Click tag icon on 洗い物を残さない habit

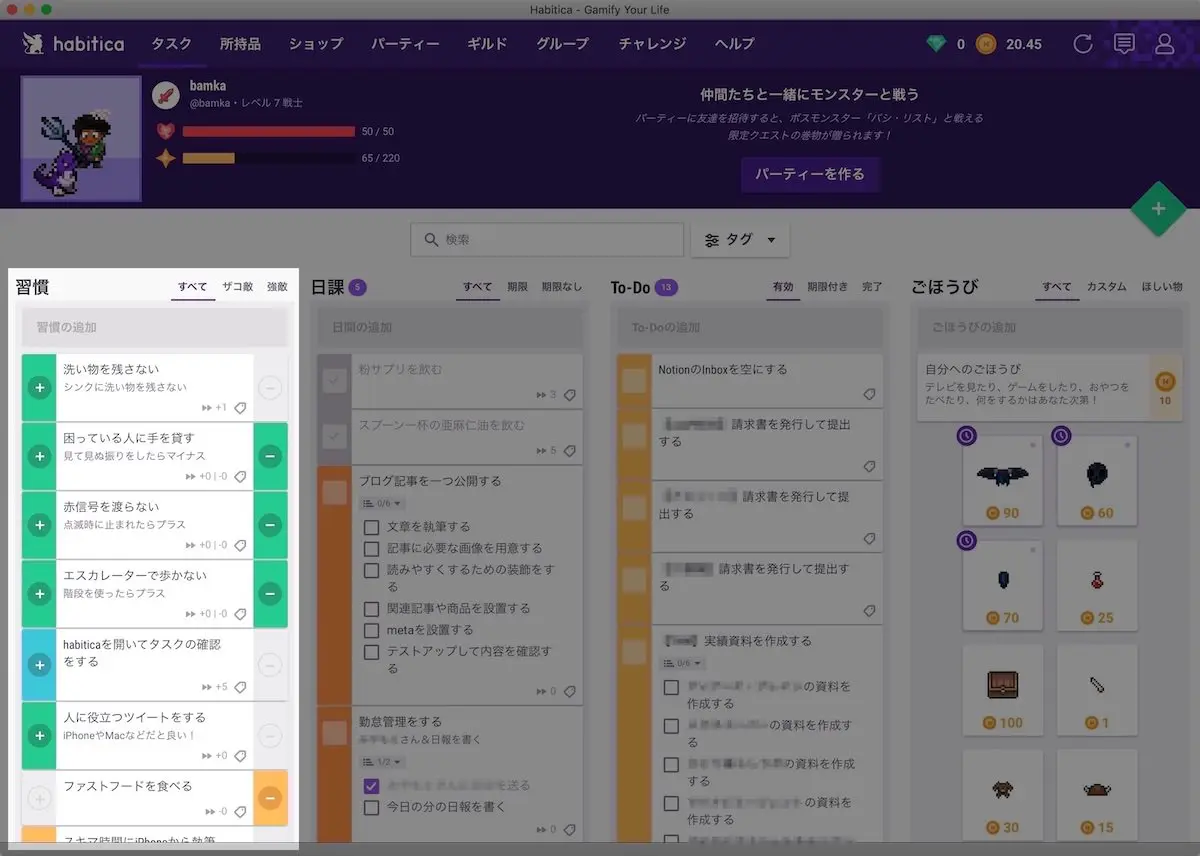click(x=240, y=408)
